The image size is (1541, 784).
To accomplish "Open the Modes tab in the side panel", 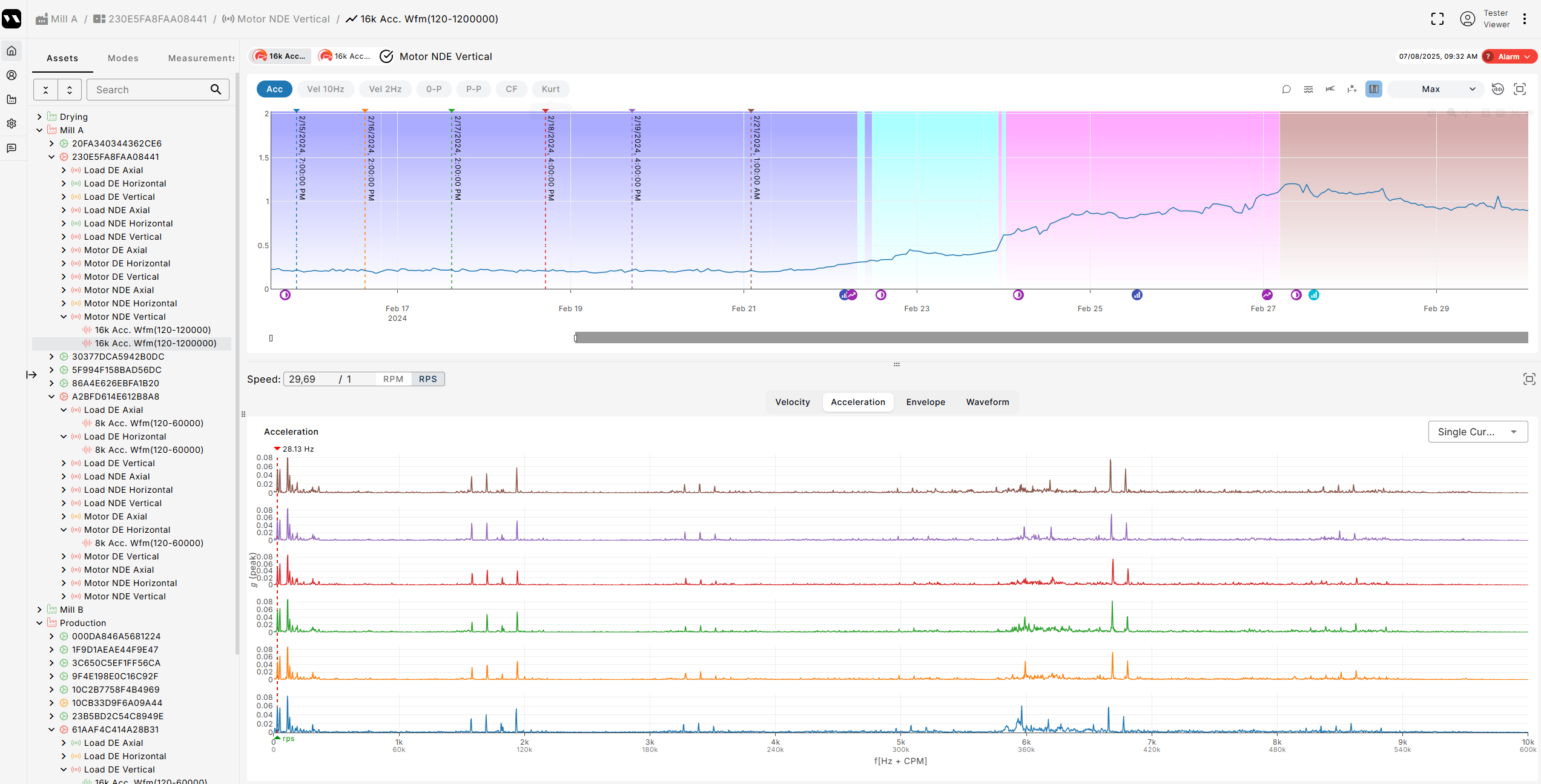I will (x=123, y=58).
